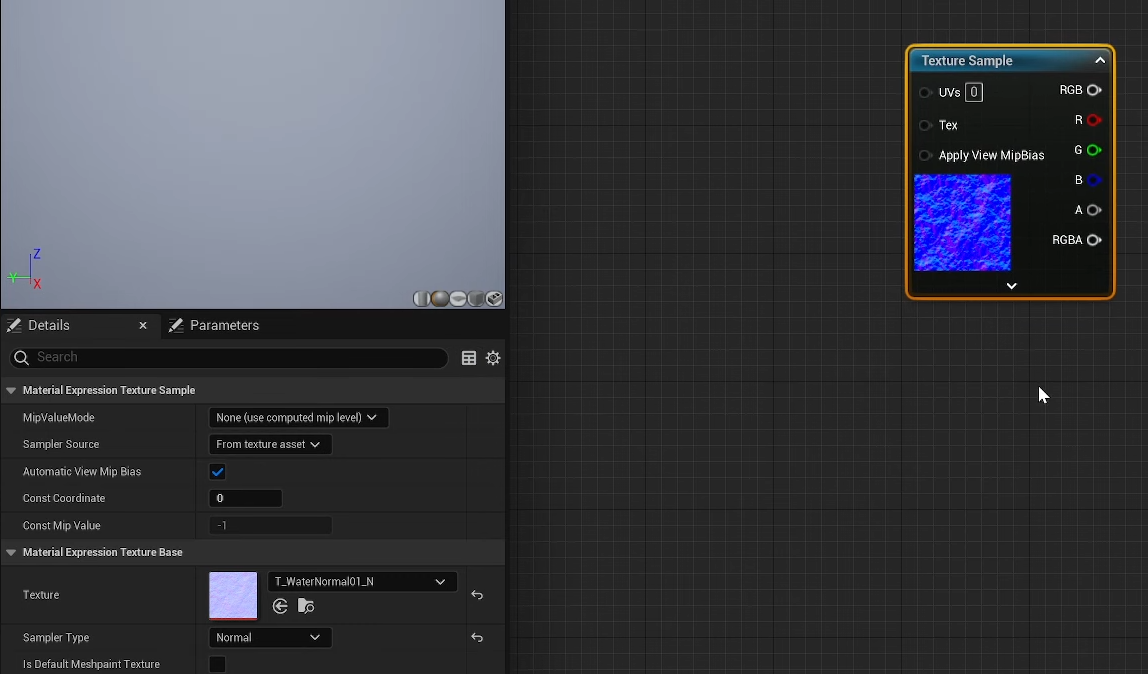Click the node's blue normal map preview
The width and height of the screenshot is (1148, 674).
[962, 222]
